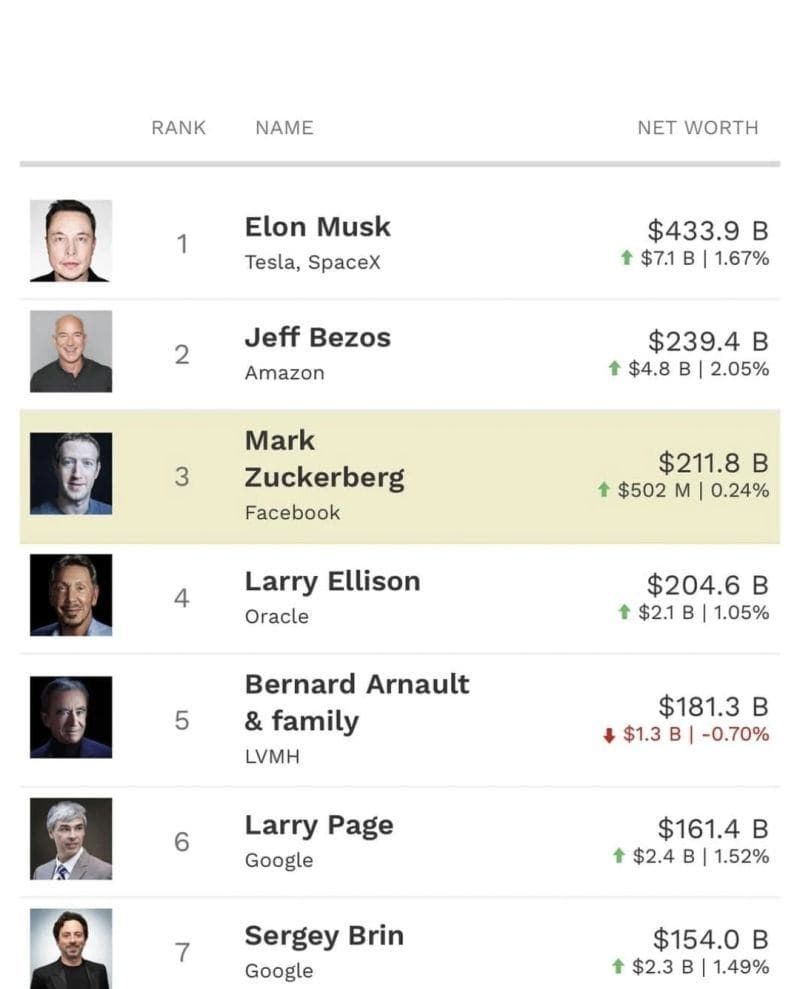The height and width of the screenshot is (989, 800).
Task: Tap the green arrow beside $502 M
Action: click(x=603, y=490)
